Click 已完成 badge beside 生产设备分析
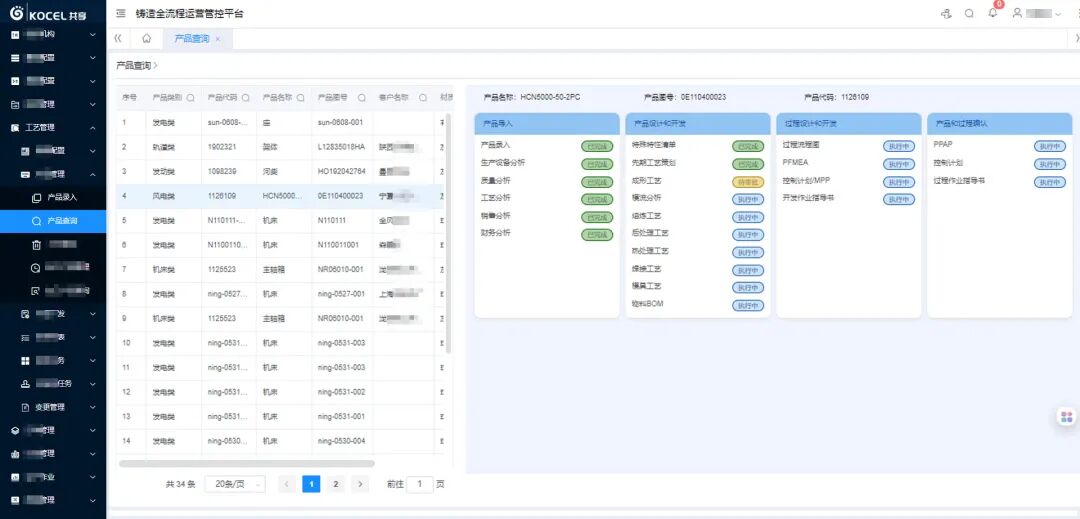 point(596,164)
